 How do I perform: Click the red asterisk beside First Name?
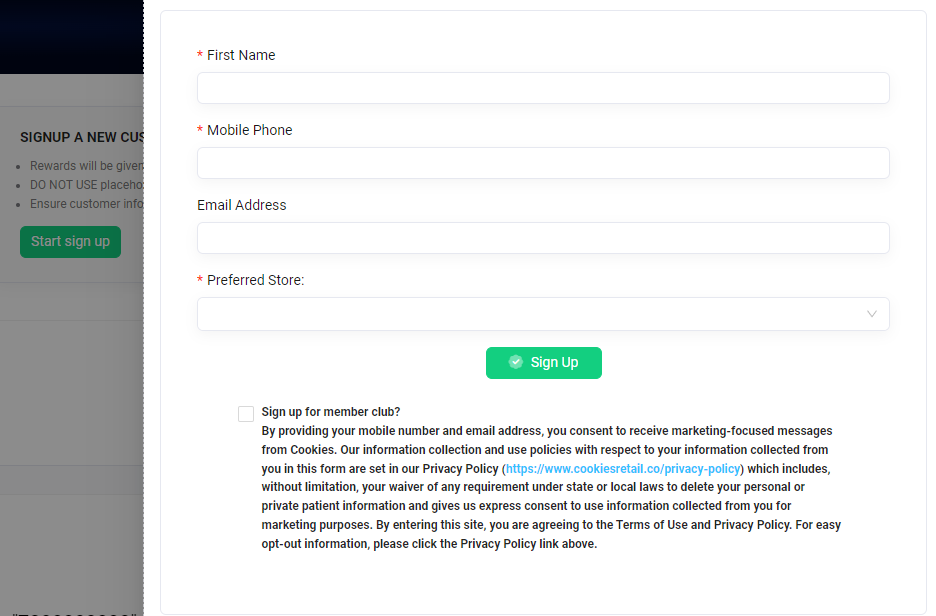tap(200, 56)
